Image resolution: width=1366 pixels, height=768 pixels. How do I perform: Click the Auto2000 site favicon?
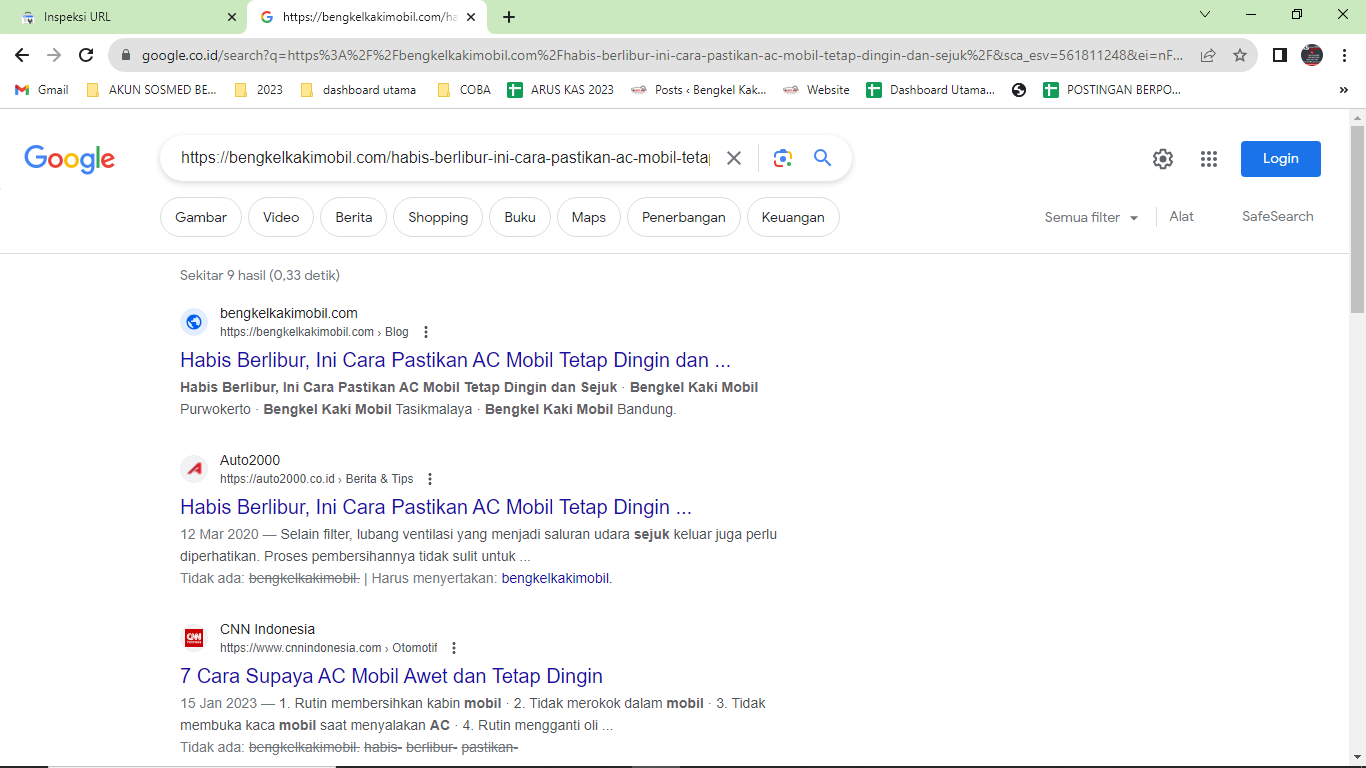click(194, 469)
